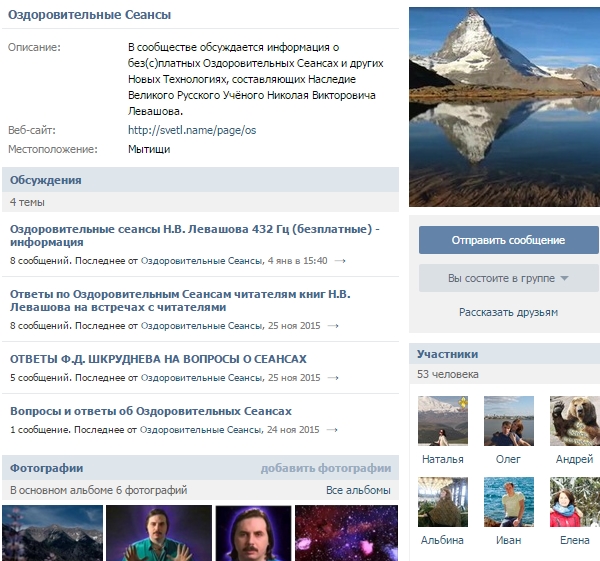The image size is (600, 561).
Task: Open member Елена's avatar
Action: pos(575,502)
